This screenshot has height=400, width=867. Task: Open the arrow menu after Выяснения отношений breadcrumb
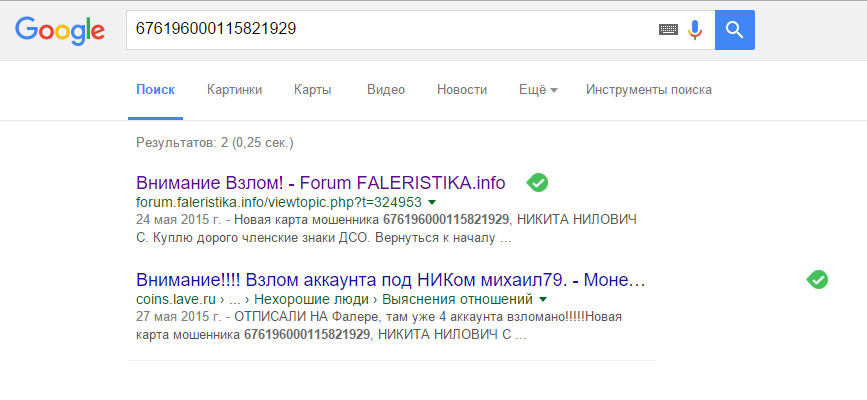pyautogui.click(x=543, y=299)
